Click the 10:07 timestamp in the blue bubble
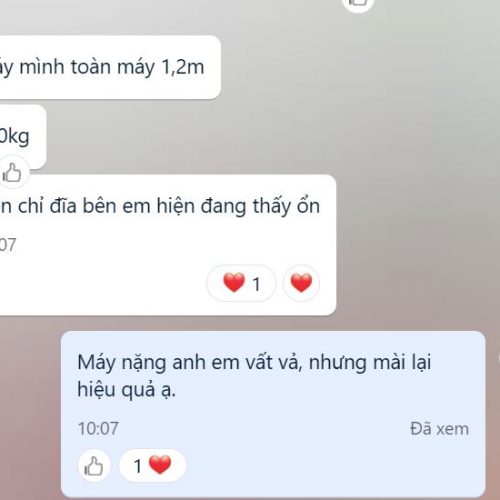500x500 pixels. pos(98,428)
